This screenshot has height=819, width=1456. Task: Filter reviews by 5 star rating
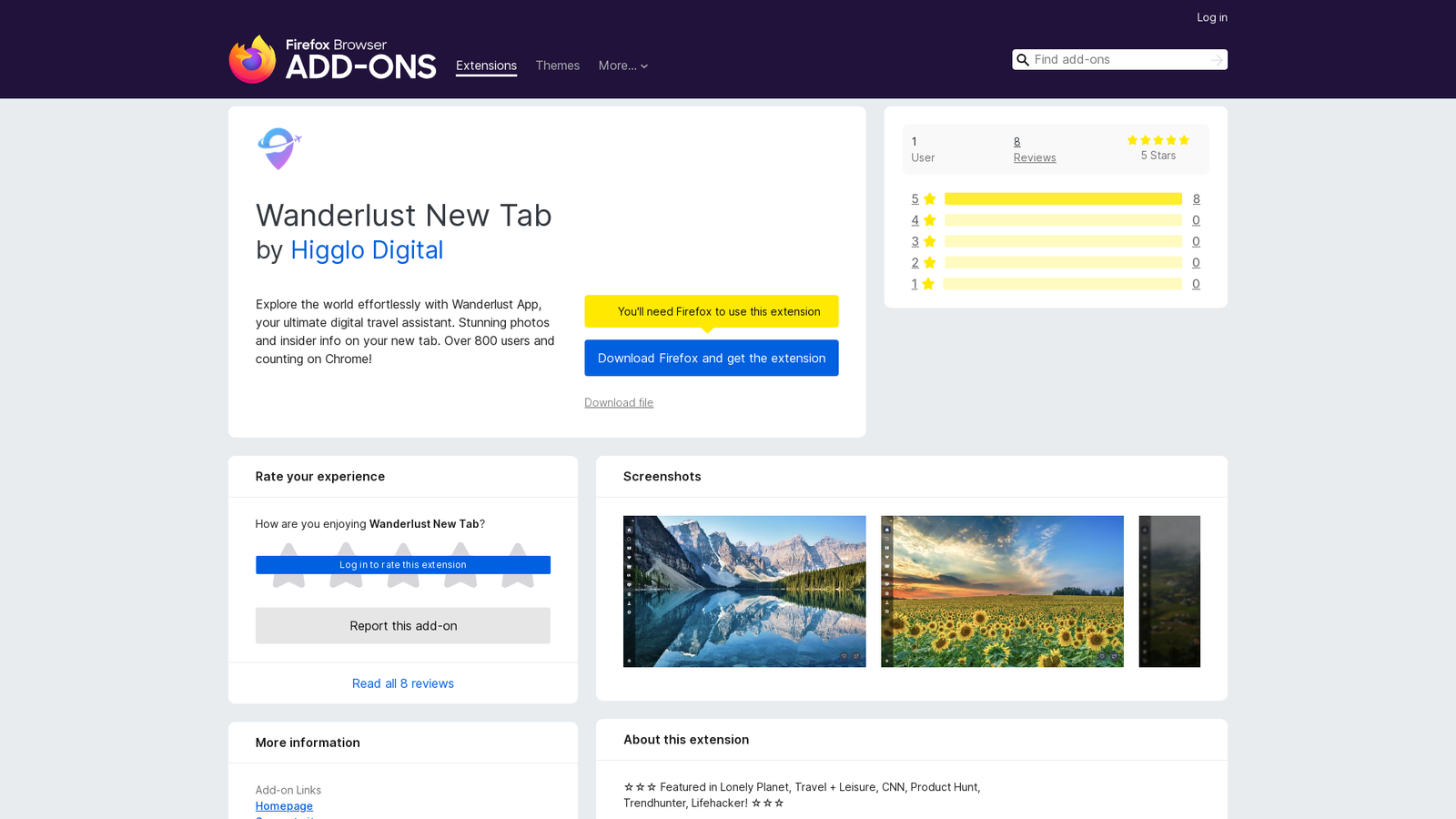[923, 198]
